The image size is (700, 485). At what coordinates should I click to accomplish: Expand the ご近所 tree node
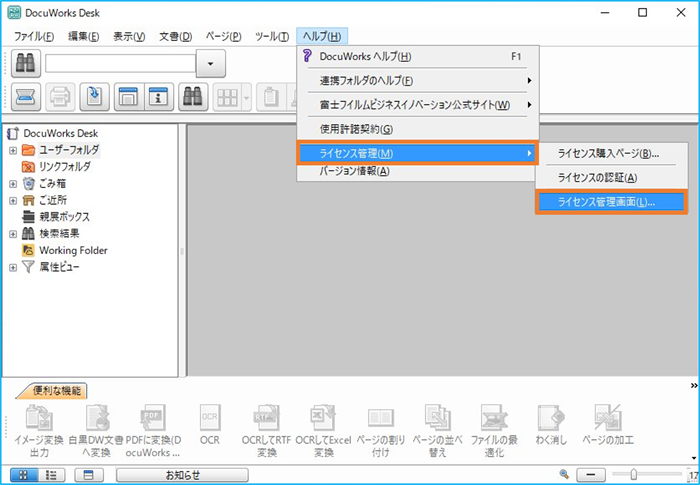13,201
